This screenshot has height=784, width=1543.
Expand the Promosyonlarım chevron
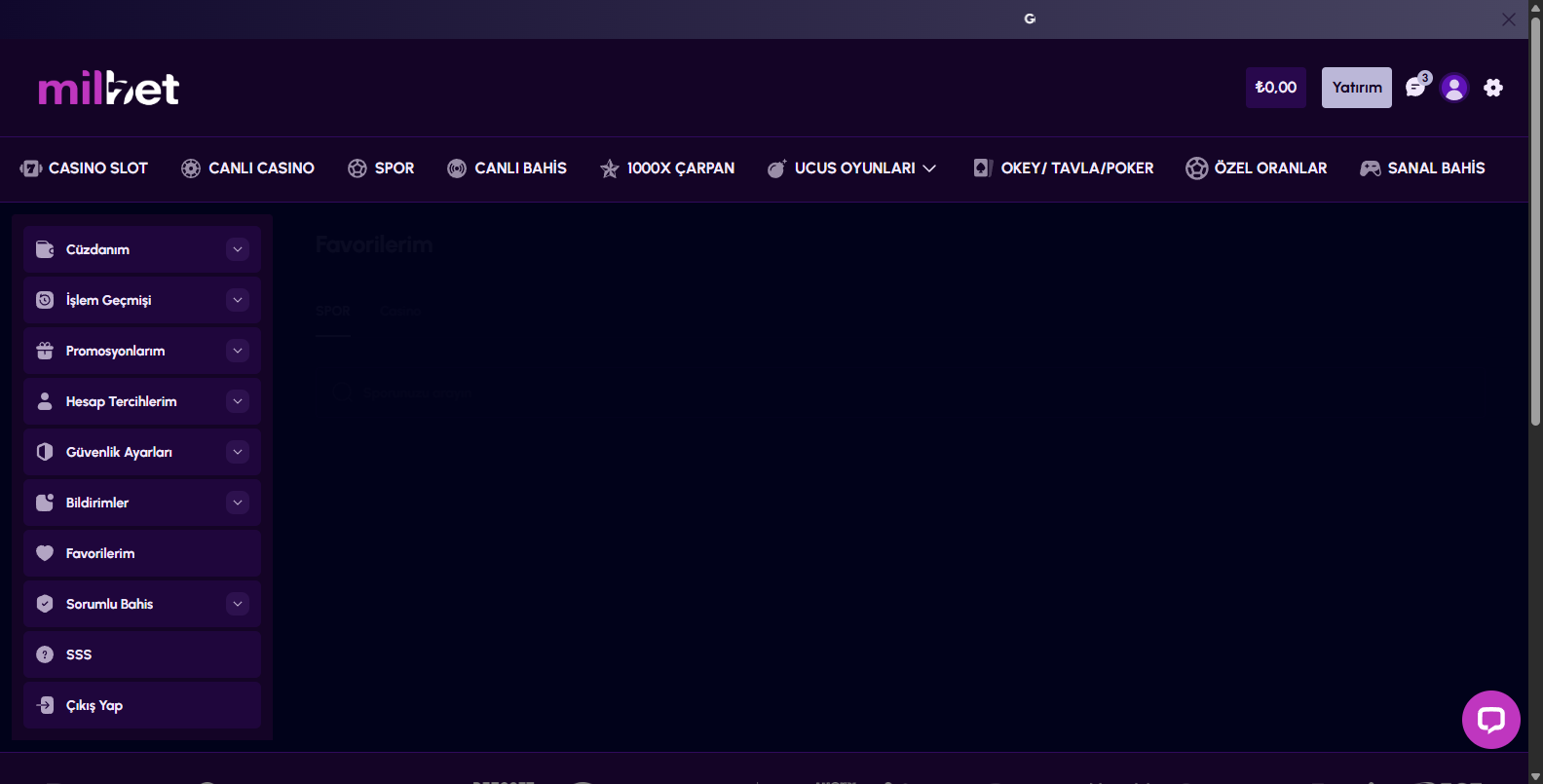[x=238, y=351]
